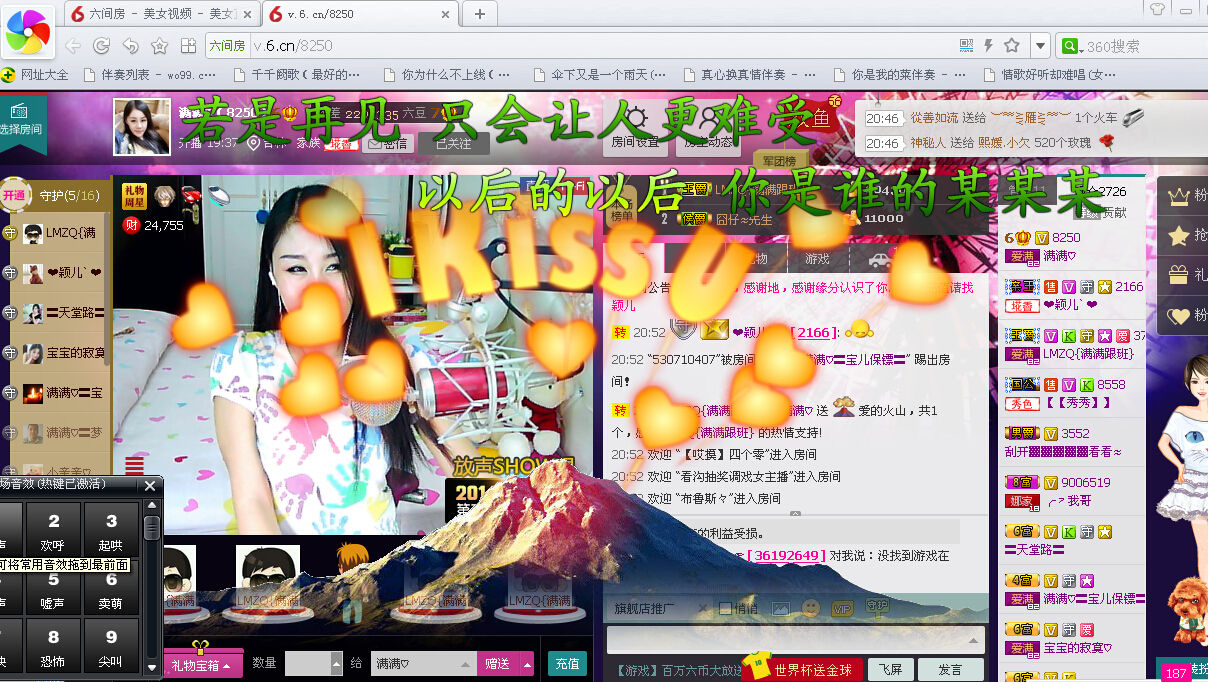Click the browser back arrow
This screenshot has height=682, width=1208.
(73, 46)
